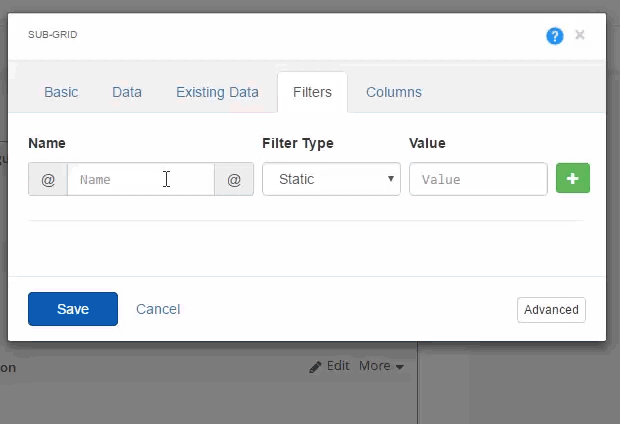Switch to the Basic tab
The image size is (620, 424).
pyautogui.click(x=61, y=92)
